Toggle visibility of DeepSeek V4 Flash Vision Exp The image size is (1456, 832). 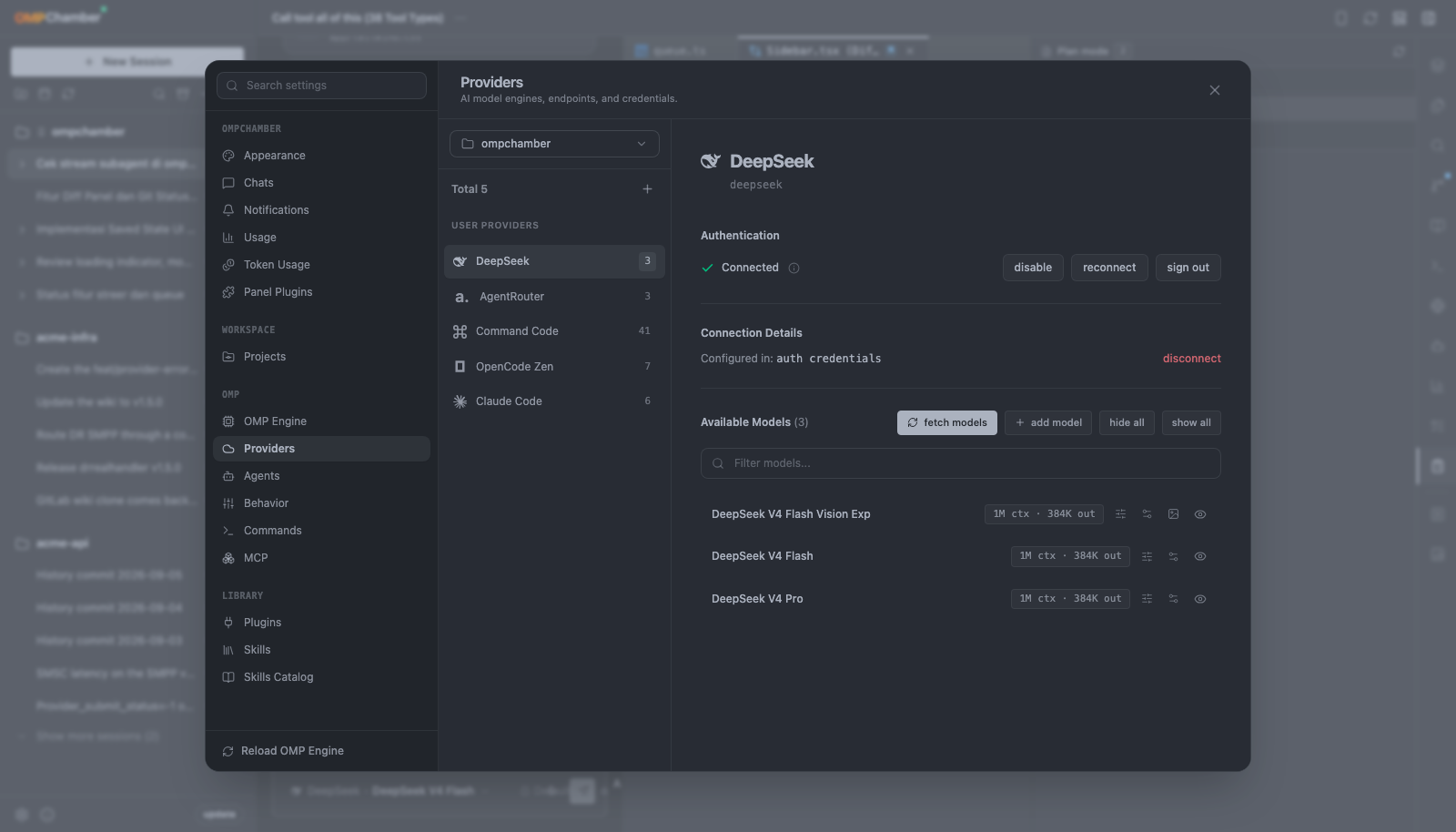click(x=1200, y=514)
